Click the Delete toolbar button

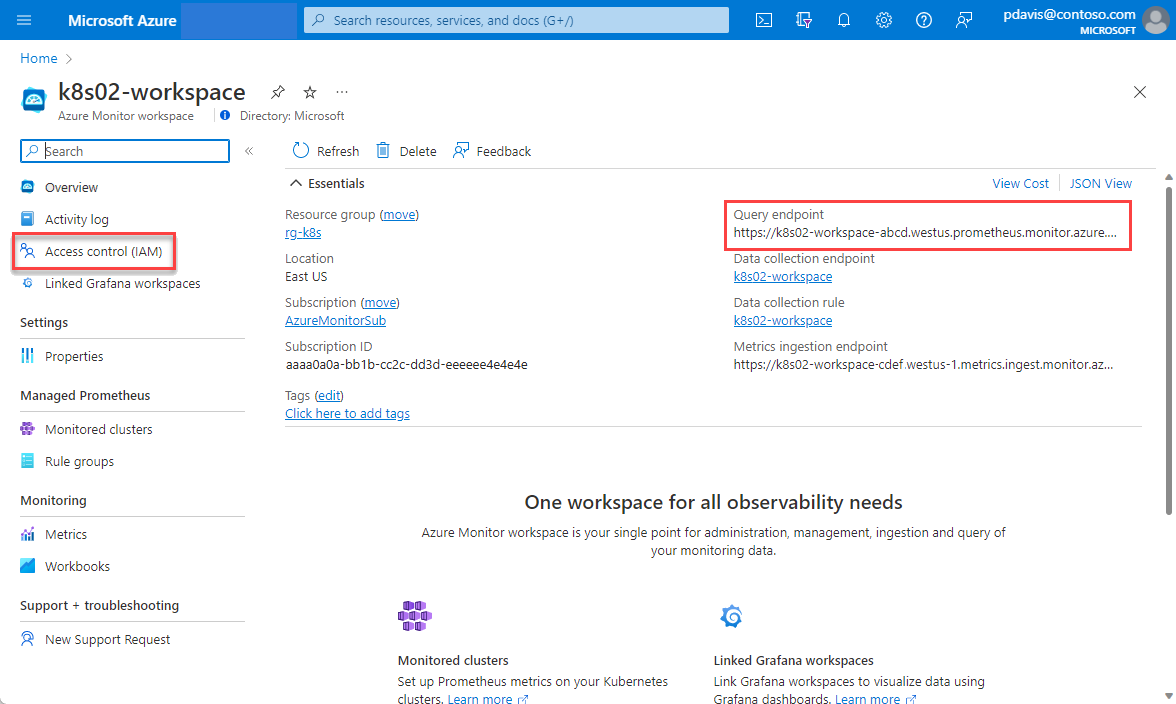[x=406, y=151]
